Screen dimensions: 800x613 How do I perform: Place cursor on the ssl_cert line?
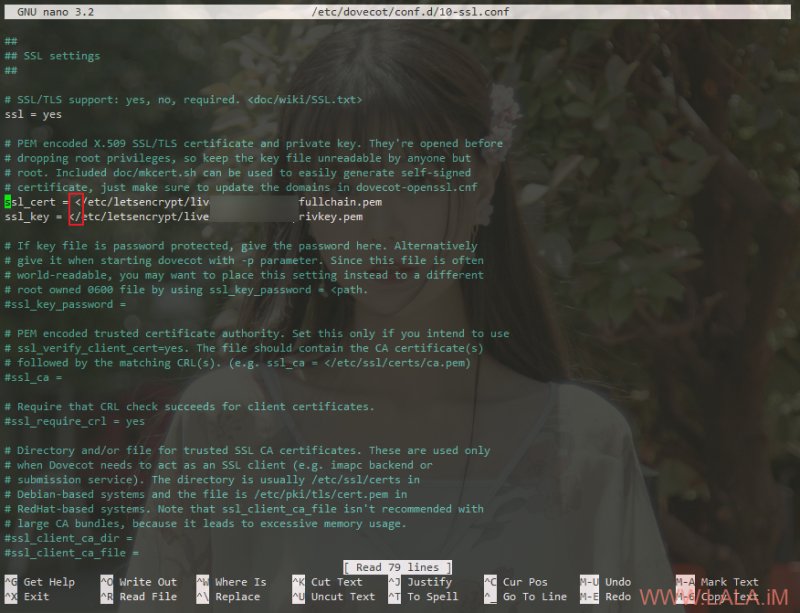tap(193, 202)
